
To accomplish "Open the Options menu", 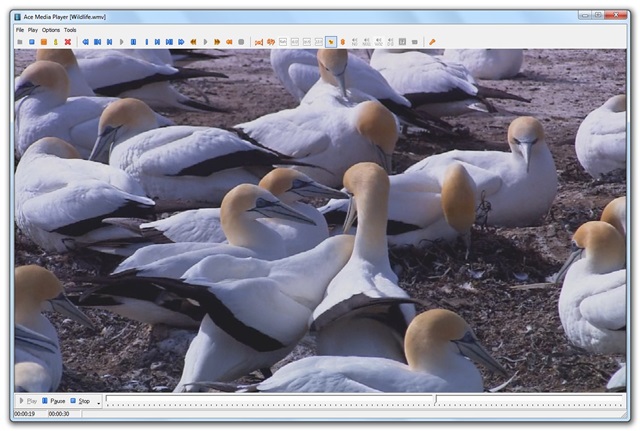I will [51, 30].
